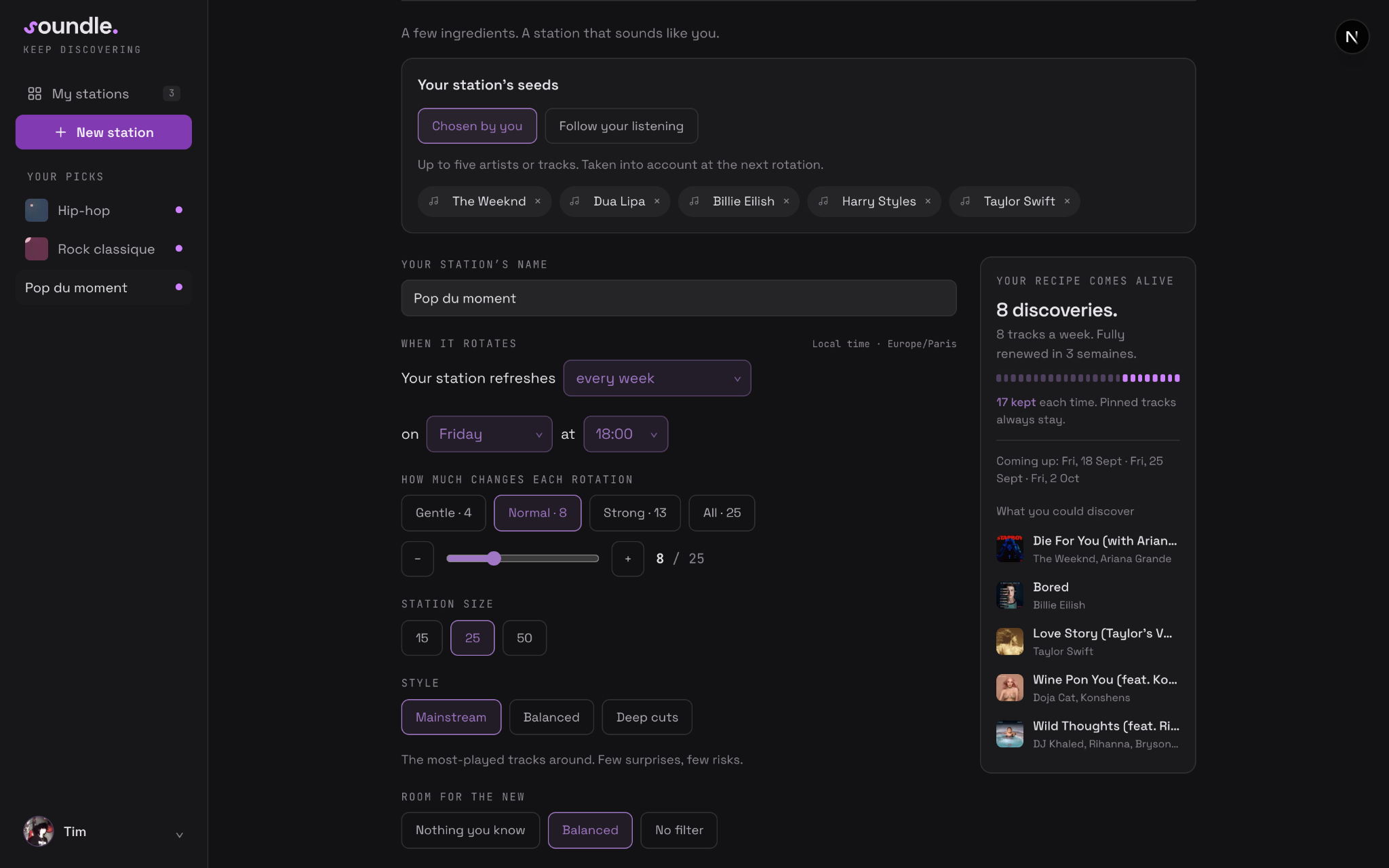Open Die For You album cover
Screen dimensions: 1389x868
point(1010,549)
